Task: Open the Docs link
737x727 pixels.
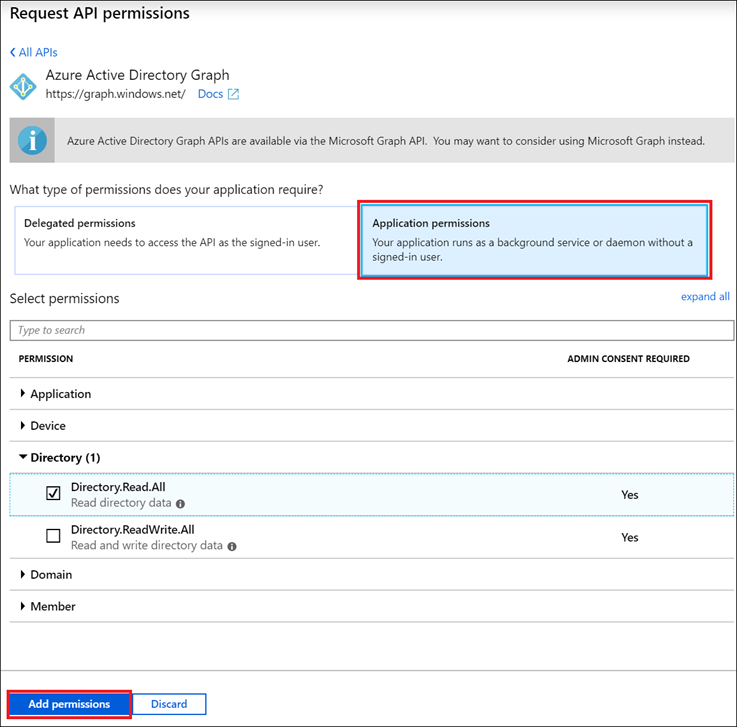Action: (210, 94)
